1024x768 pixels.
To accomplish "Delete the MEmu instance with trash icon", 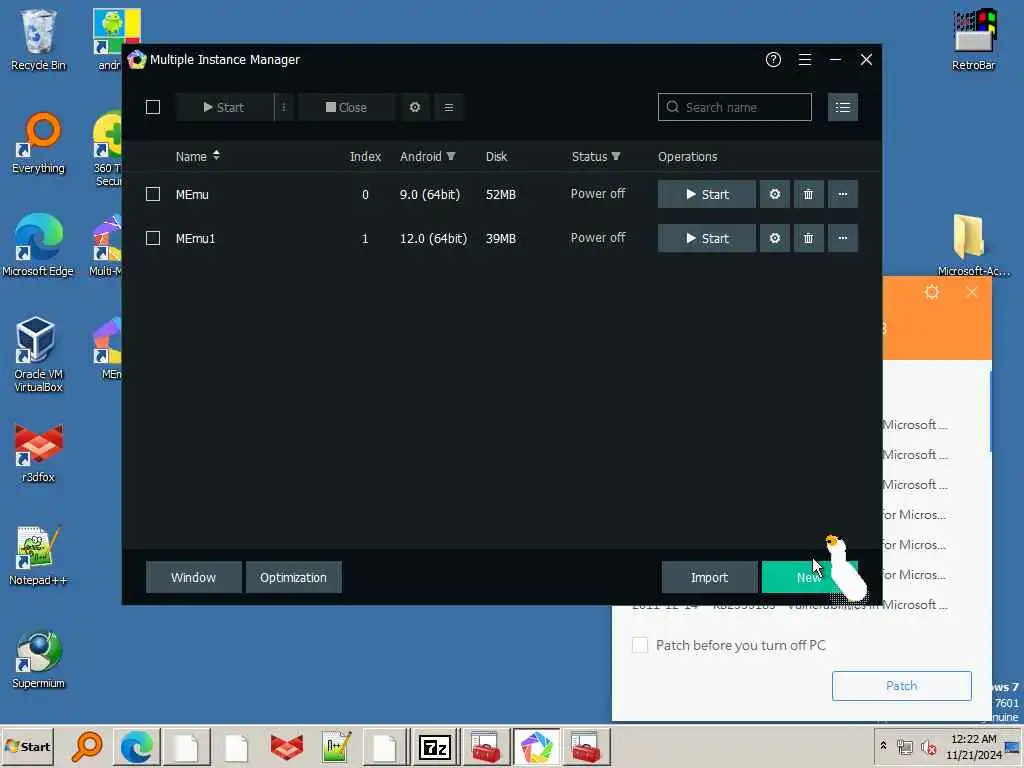I will pyautogui.click(x=808, y=194).
